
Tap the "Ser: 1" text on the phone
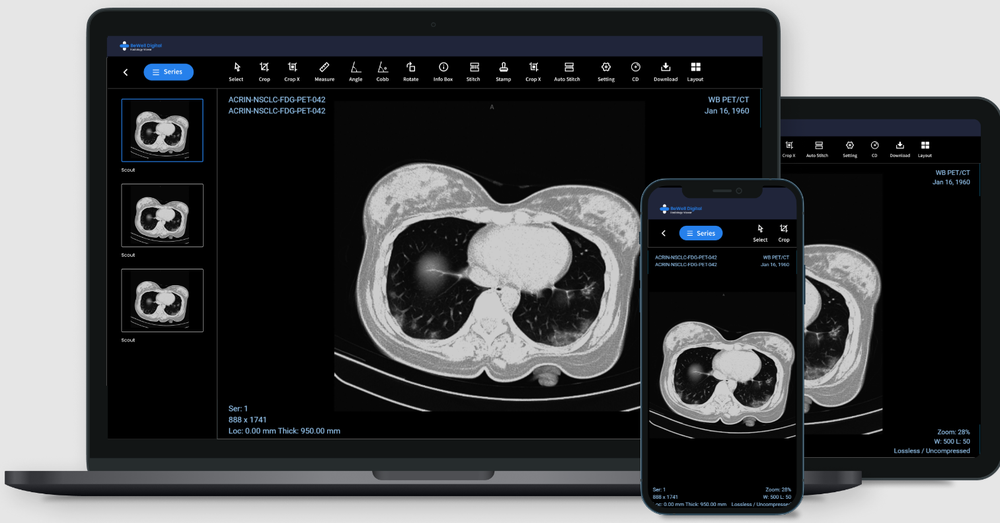659,490
